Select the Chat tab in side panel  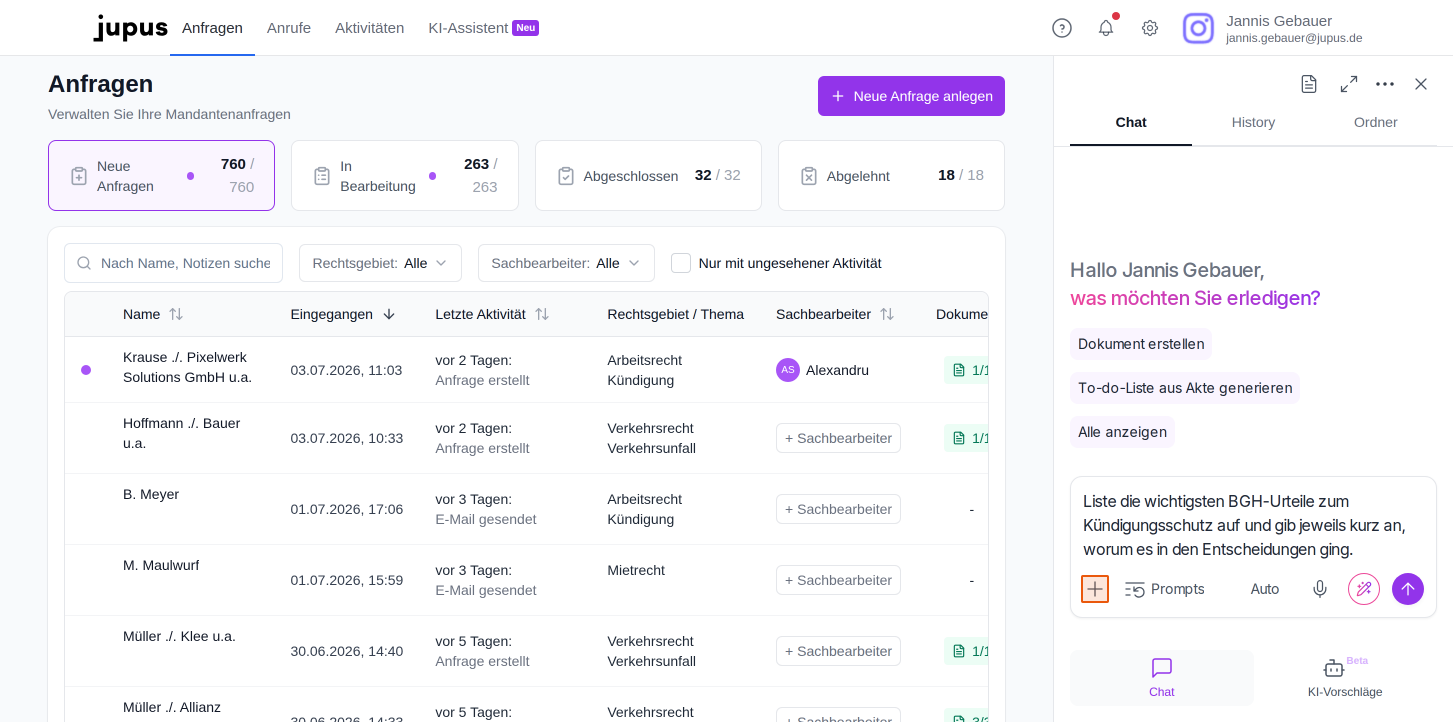pos(1131,122)
